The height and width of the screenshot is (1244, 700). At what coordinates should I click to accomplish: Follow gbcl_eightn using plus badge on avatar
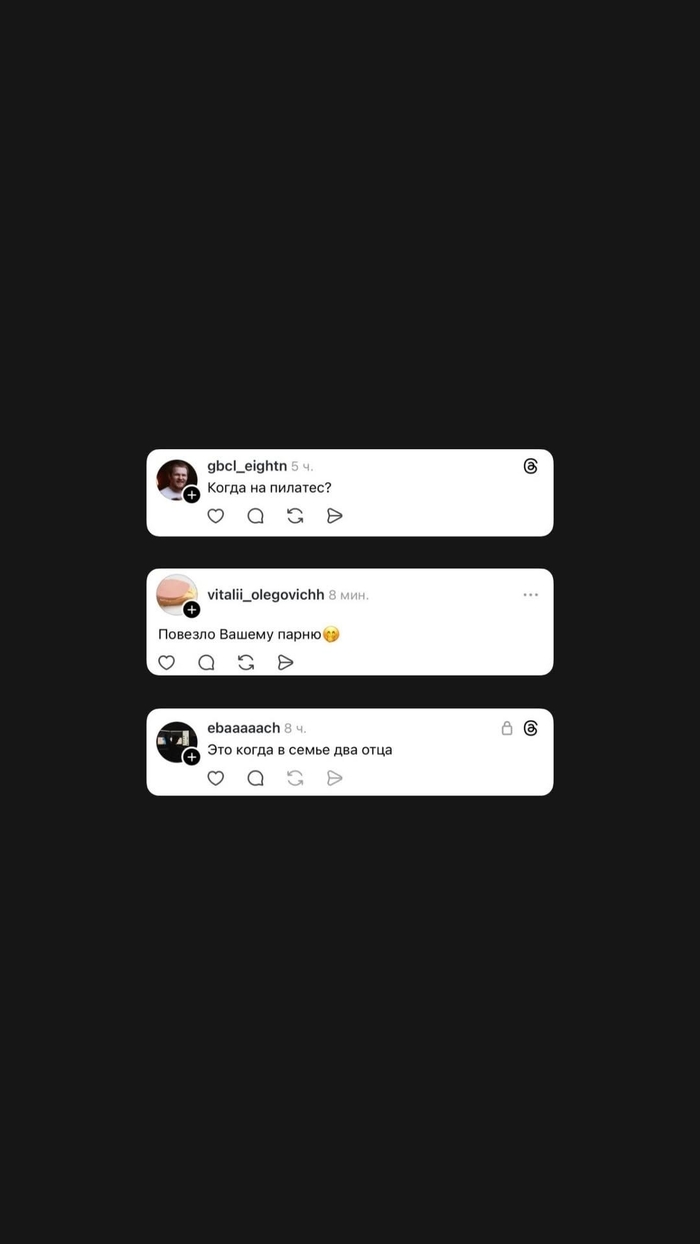192,494
